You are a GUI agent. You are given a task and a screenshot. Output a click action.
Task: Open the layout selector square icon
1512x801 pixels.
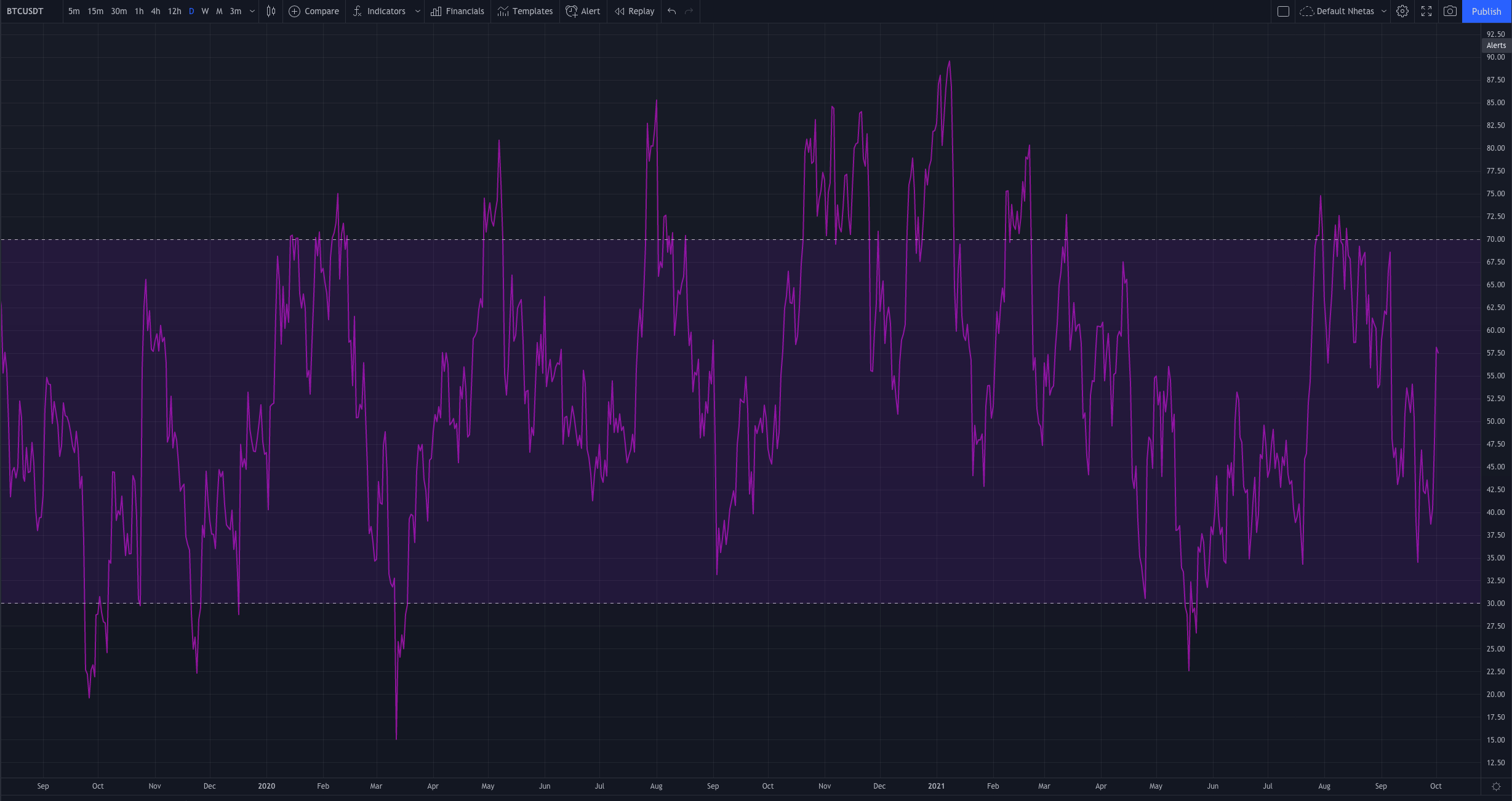tap(1283, 11)
